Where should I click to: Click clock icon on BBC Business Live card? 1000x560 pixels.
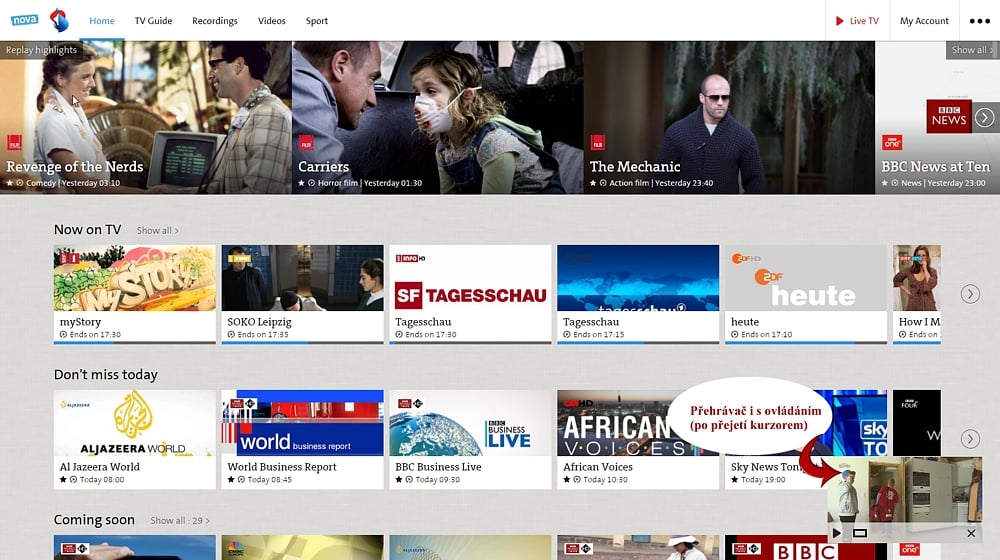409,480
